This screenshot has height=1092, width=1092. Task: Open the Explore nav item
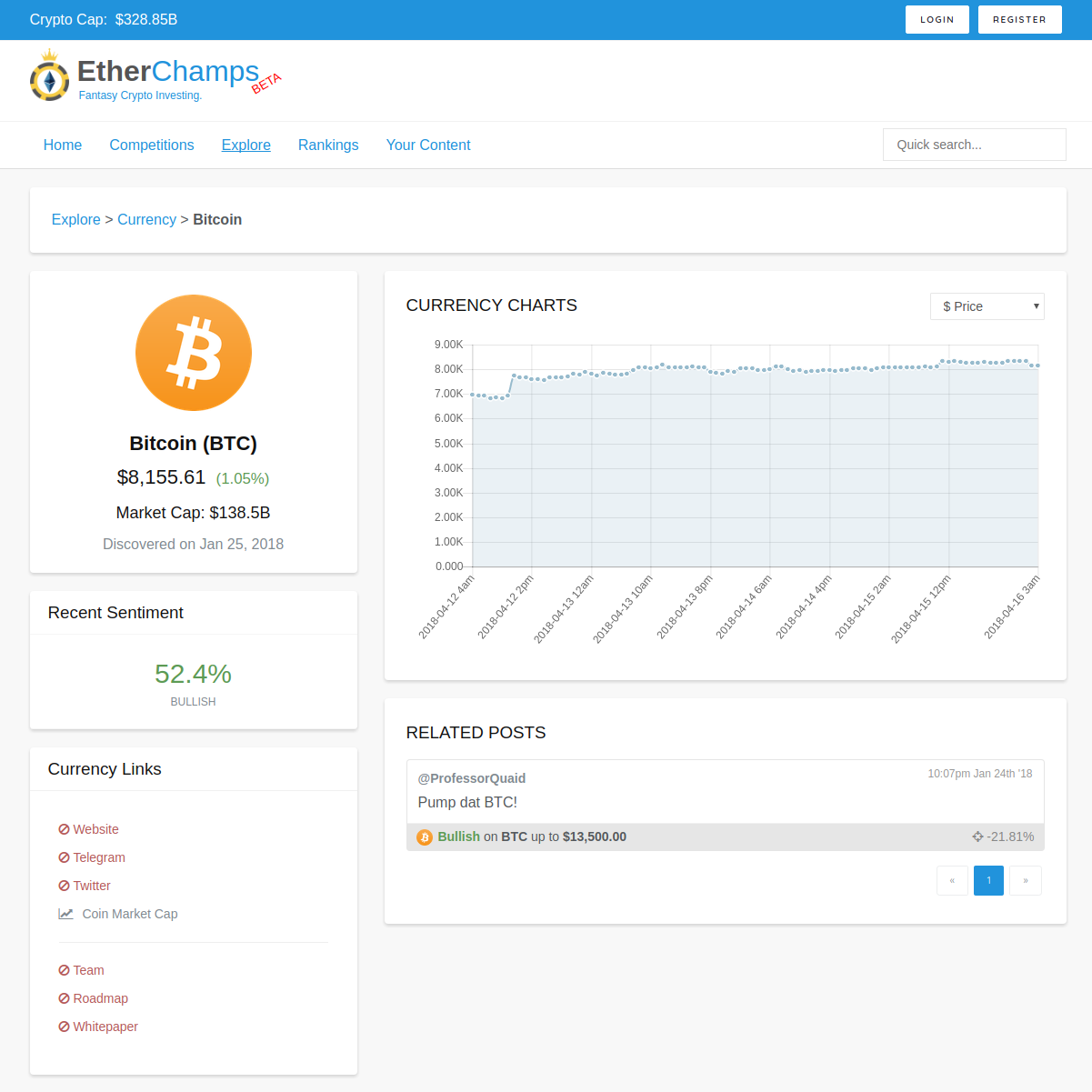pyautogui.click(x=246, y=145)
